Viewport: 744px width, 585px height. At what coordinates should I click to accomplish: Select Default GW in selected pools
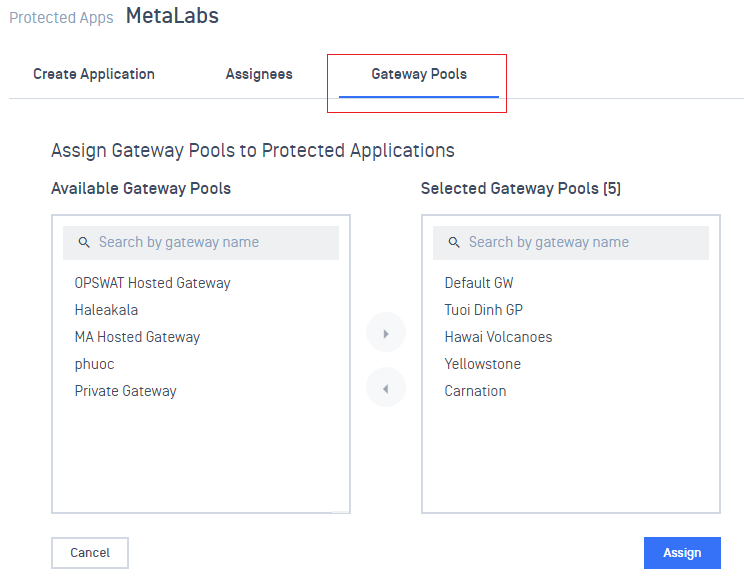479,283
